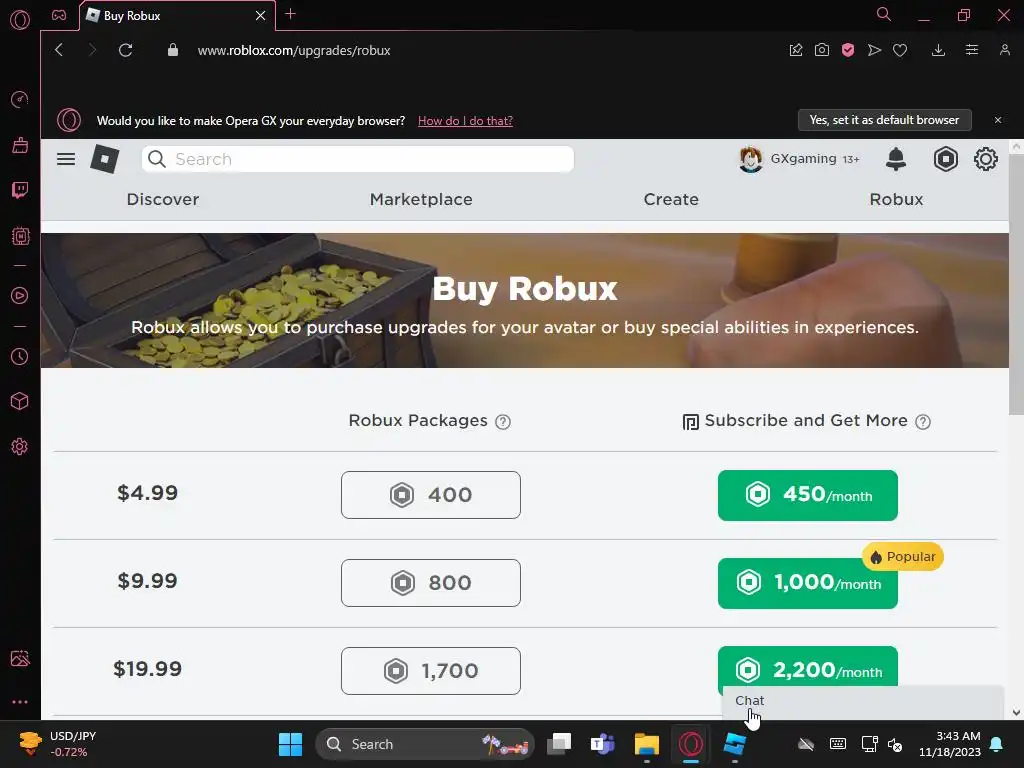
Task: Buy the 400 Robux package
Action: pyautogui.click(x=431, y=495)
